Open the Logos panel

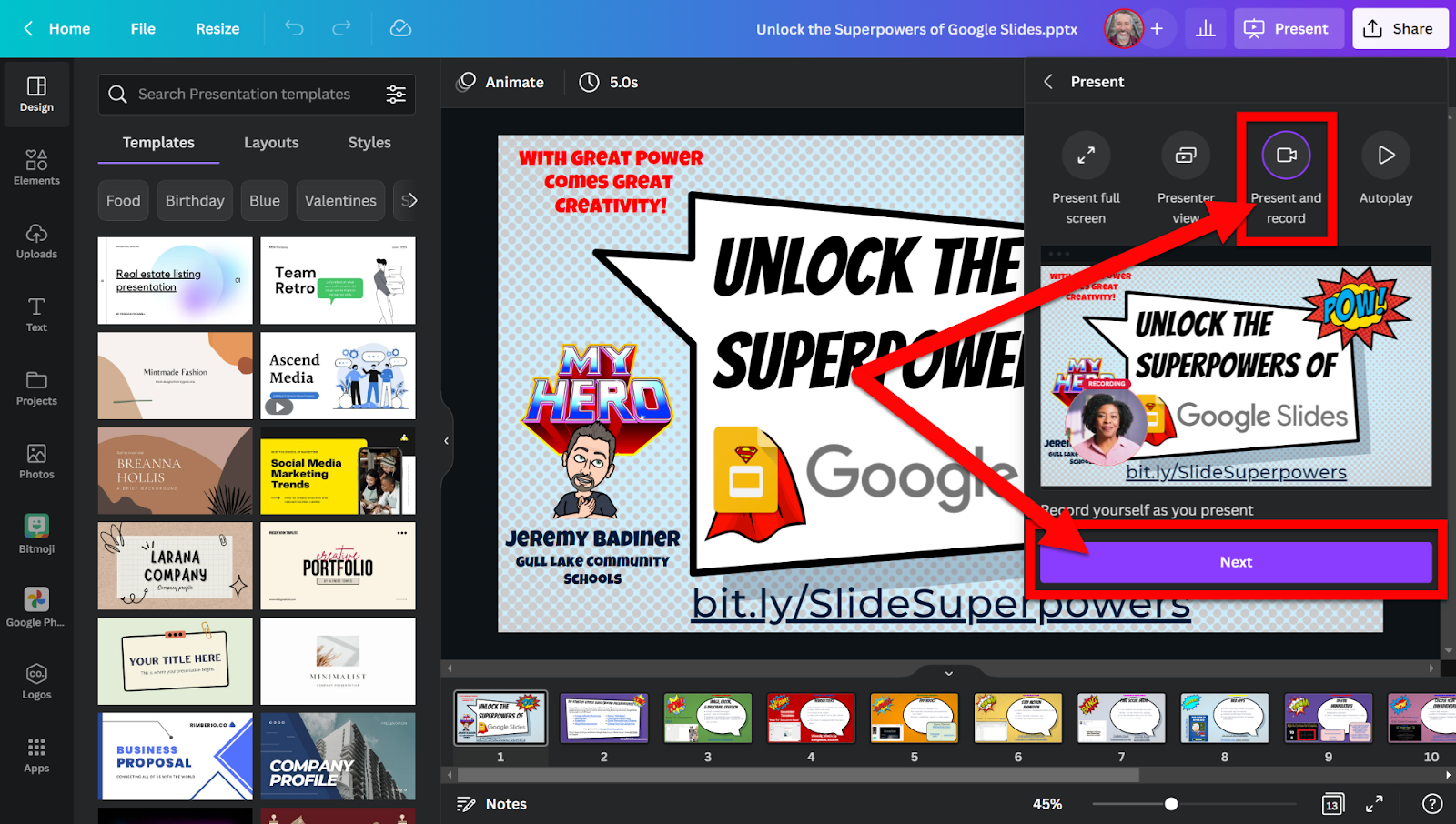[x=36, y=681]
